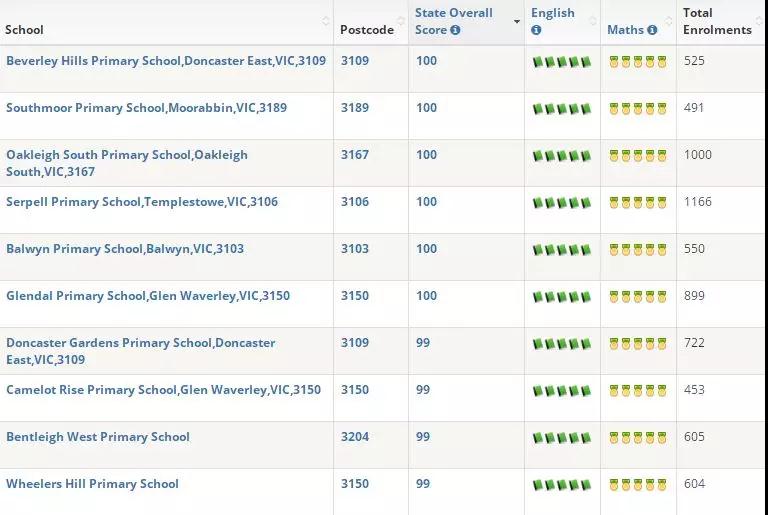Click Maths medal rating for Southmoor Primary School
This screenshot has width=768, height=515.
click(638, 109)
